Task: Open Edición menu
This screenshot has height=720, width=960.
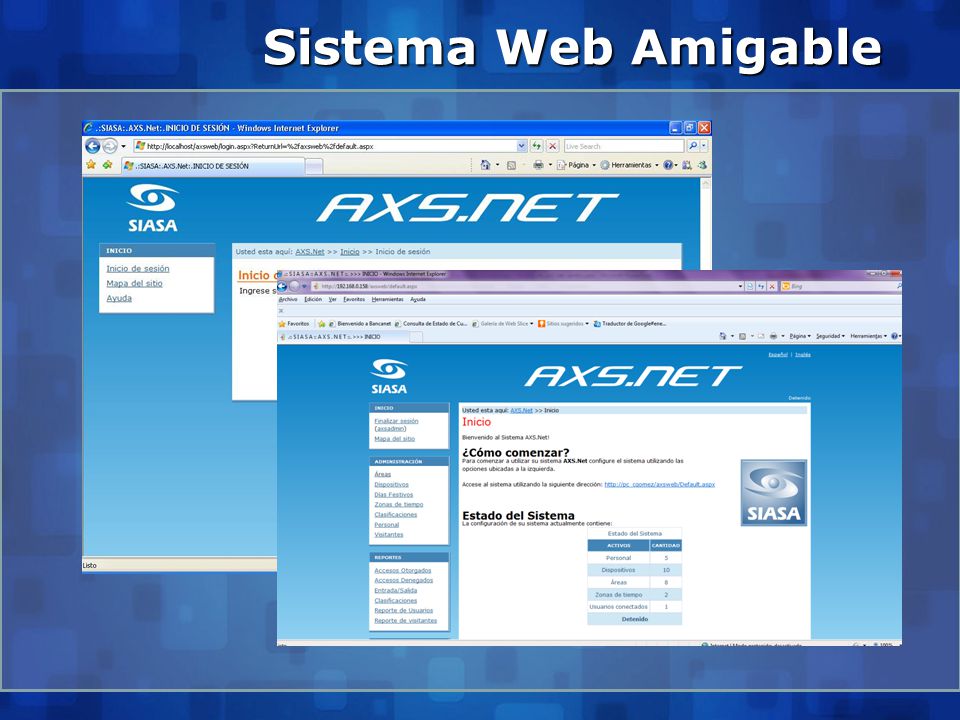Action: [x=313, y=299]
